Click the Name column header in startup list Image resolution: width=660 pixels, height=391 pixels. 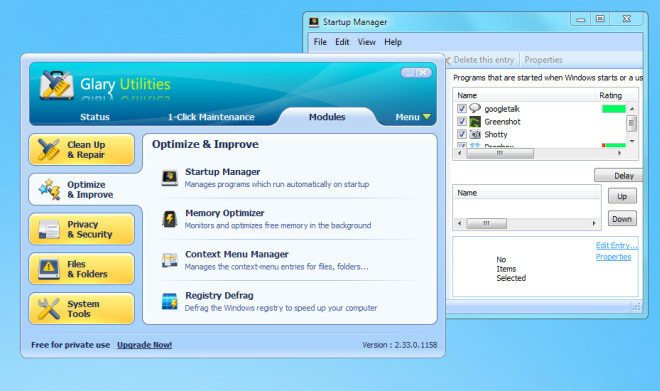point(524,96)
